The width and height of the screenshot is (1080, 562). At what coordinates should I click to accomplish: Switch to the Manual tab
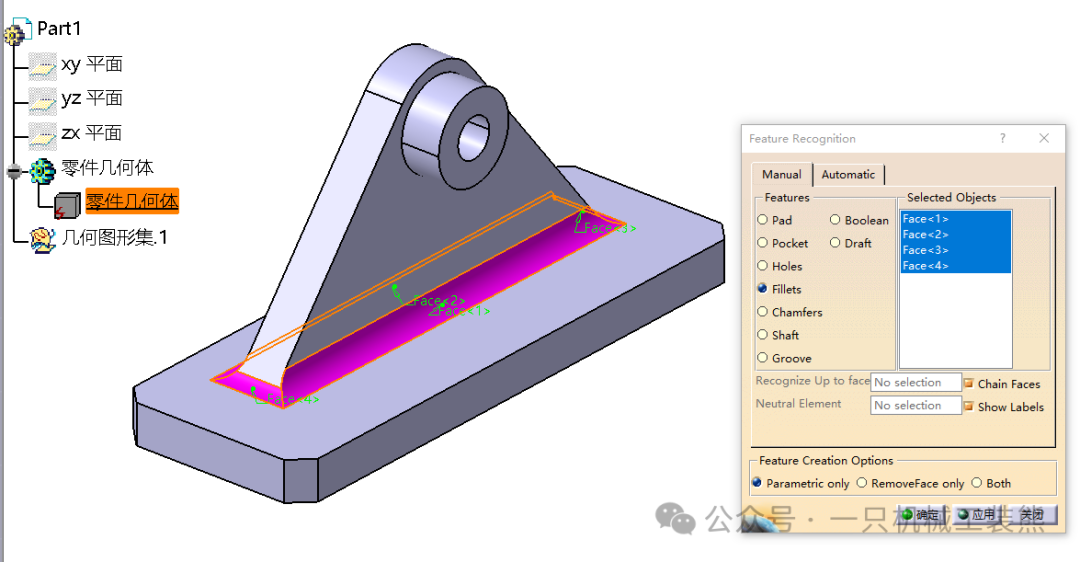coord(782,174)
